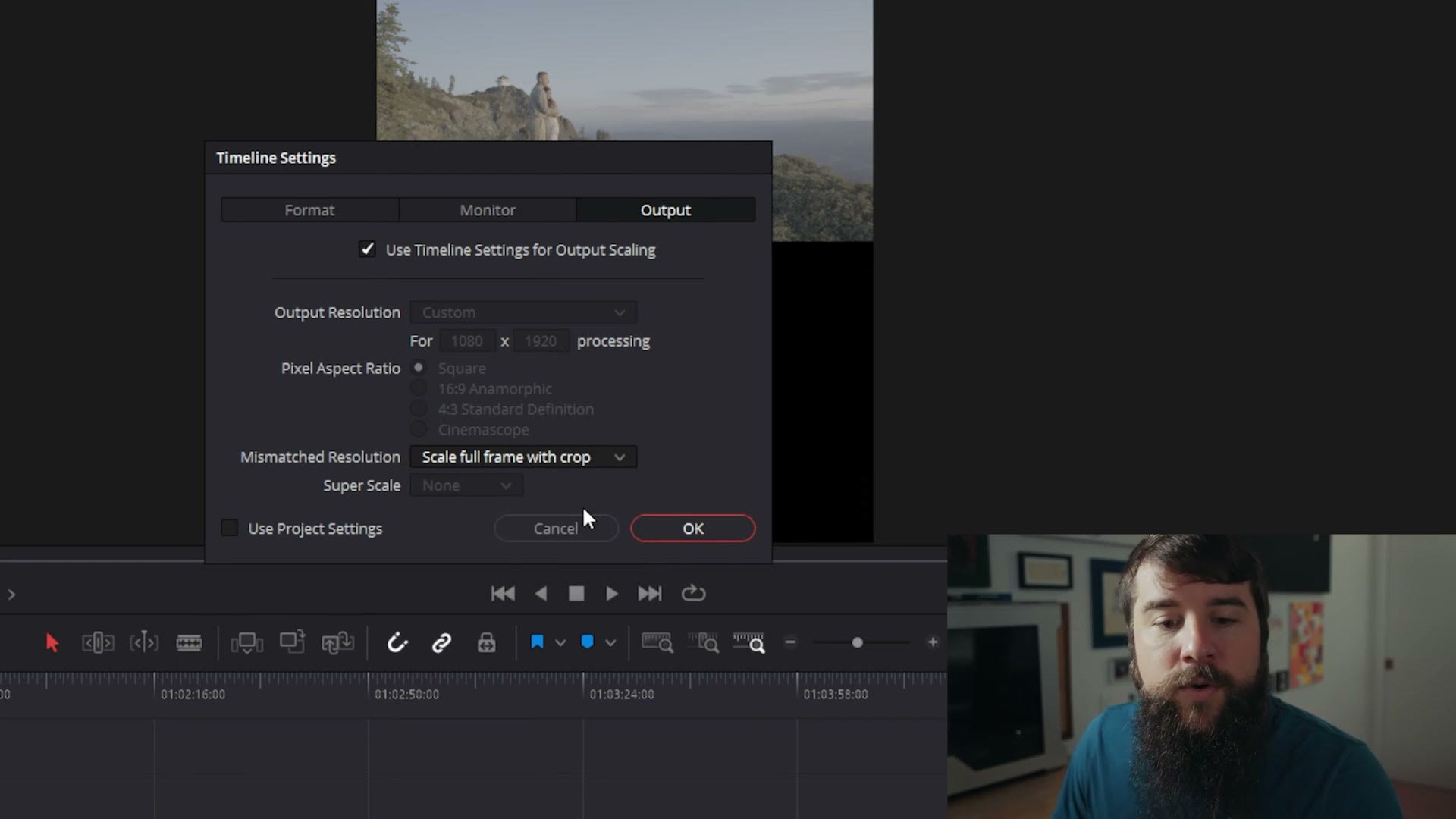Click the Detail Zoom icon
This screenshot has height=819, width=1456.
tap(703, 643)
